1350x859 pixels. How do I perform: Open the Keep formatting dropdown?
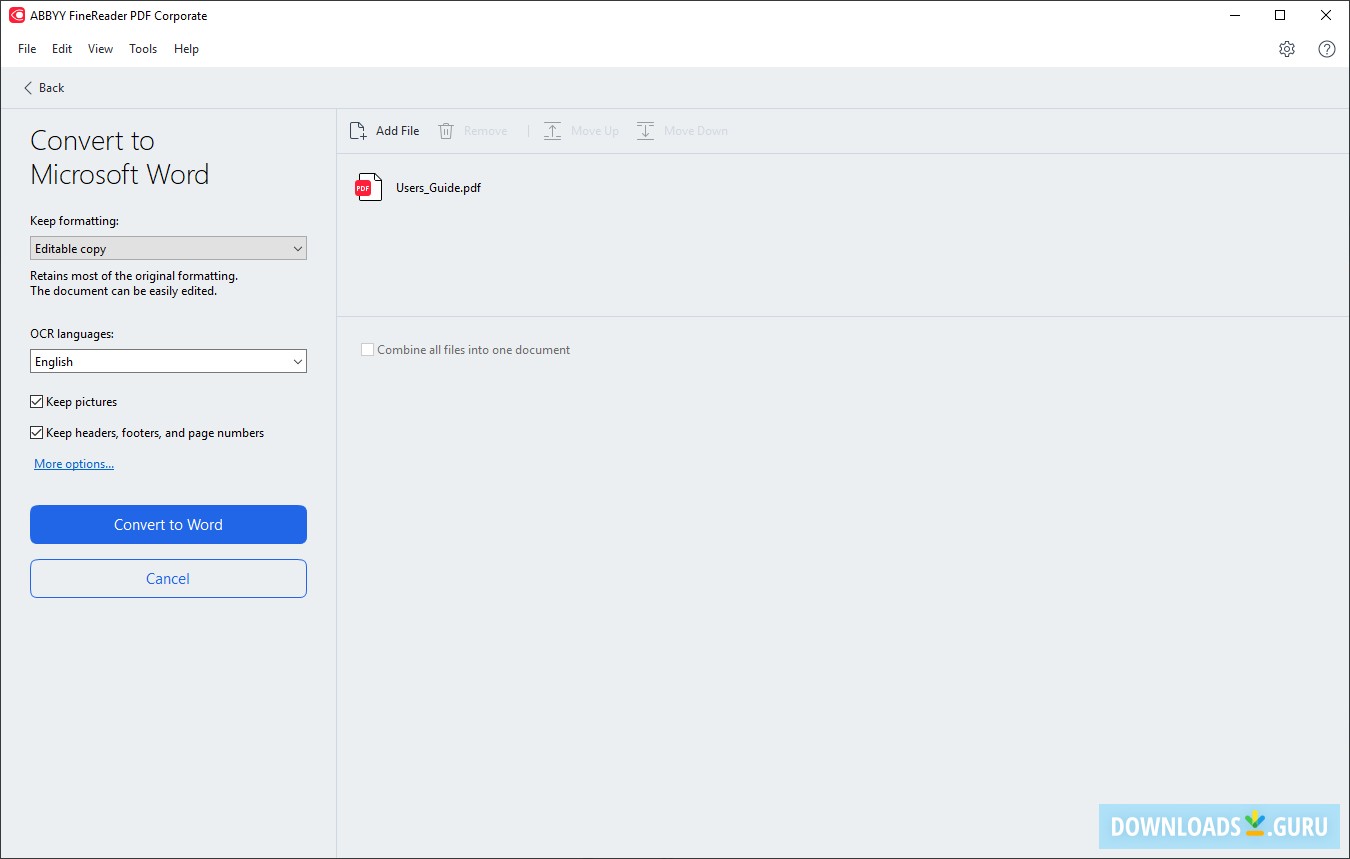pos(168,248)
